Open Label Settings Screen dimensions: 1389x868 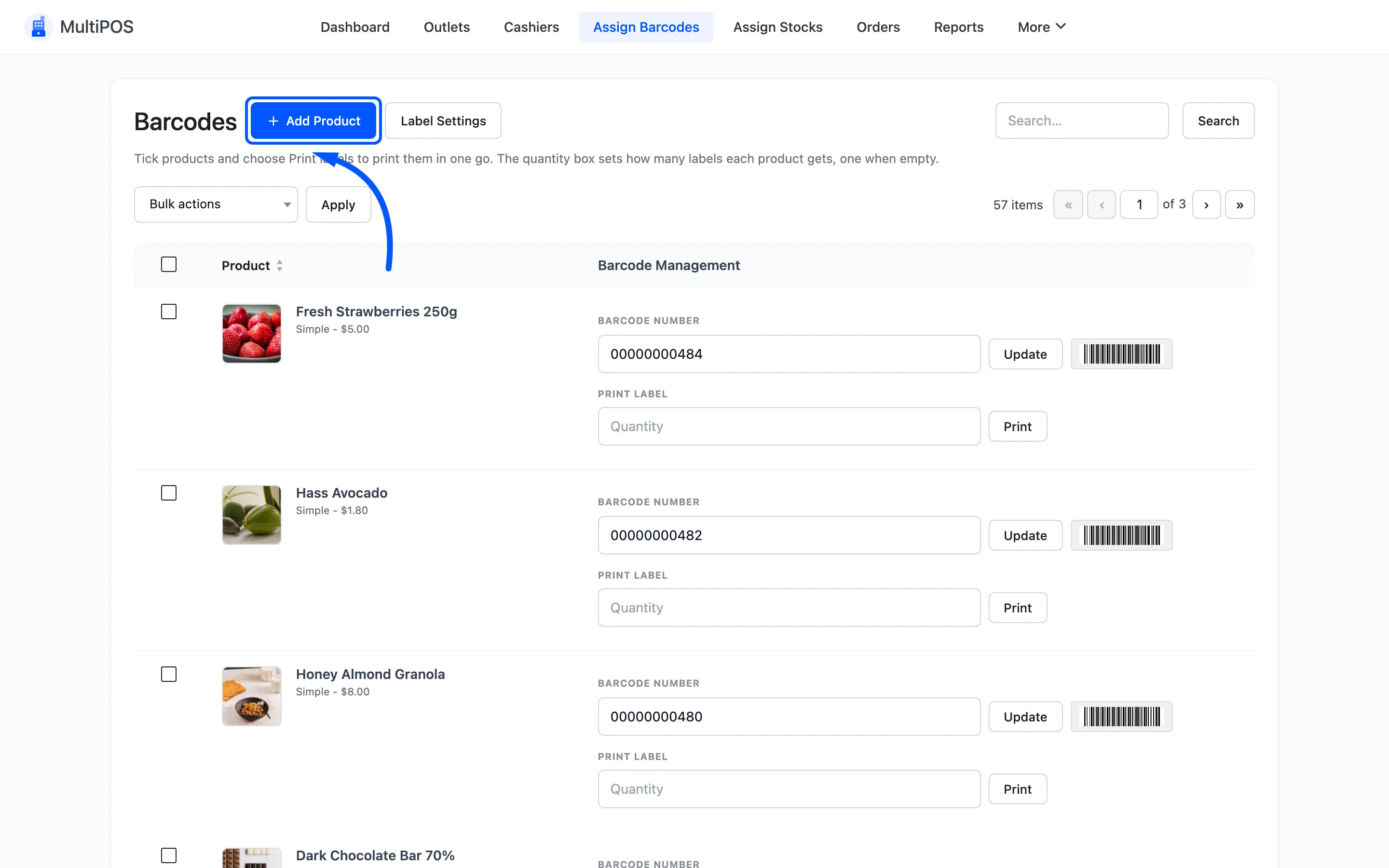443,121
